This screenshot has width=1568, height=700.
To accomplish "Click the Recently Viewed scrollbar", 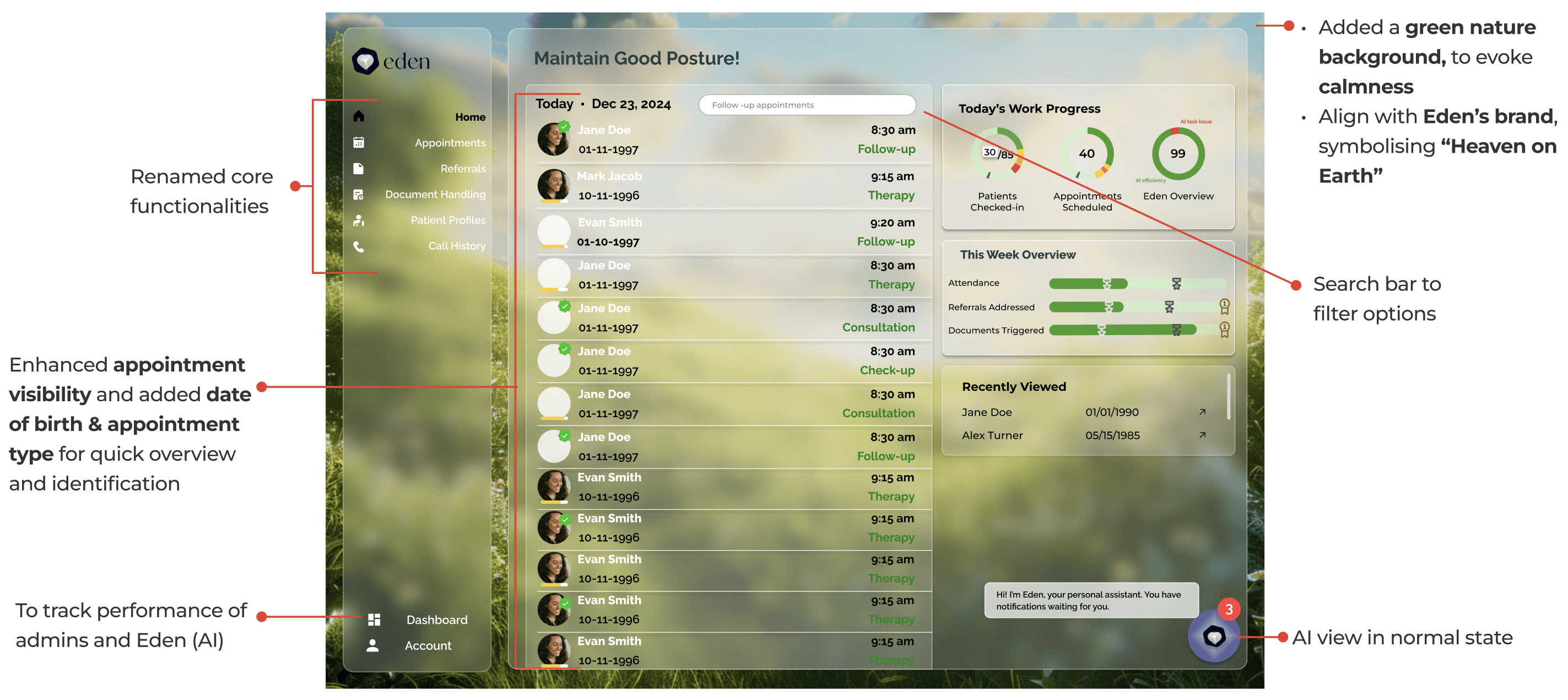I will [x=1229, y=397].
